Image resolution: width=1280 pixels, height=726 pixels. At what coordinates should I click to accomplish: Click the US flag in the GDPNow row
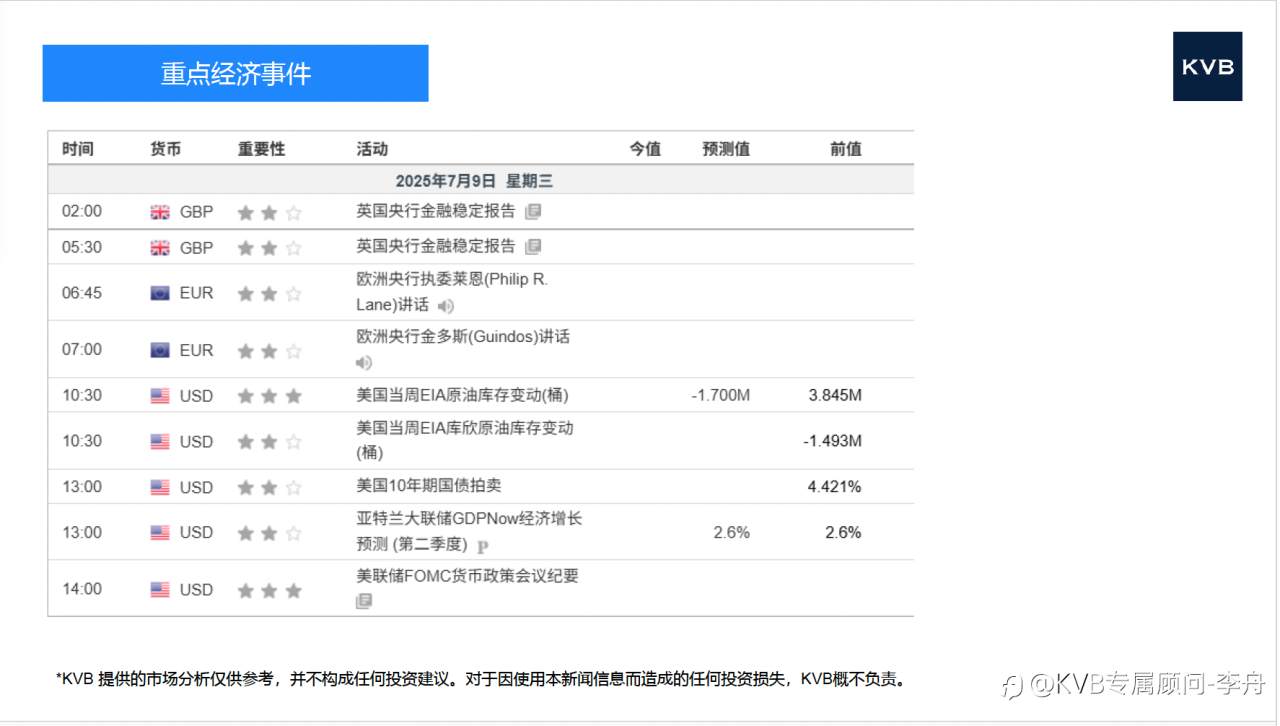point(160,533)
